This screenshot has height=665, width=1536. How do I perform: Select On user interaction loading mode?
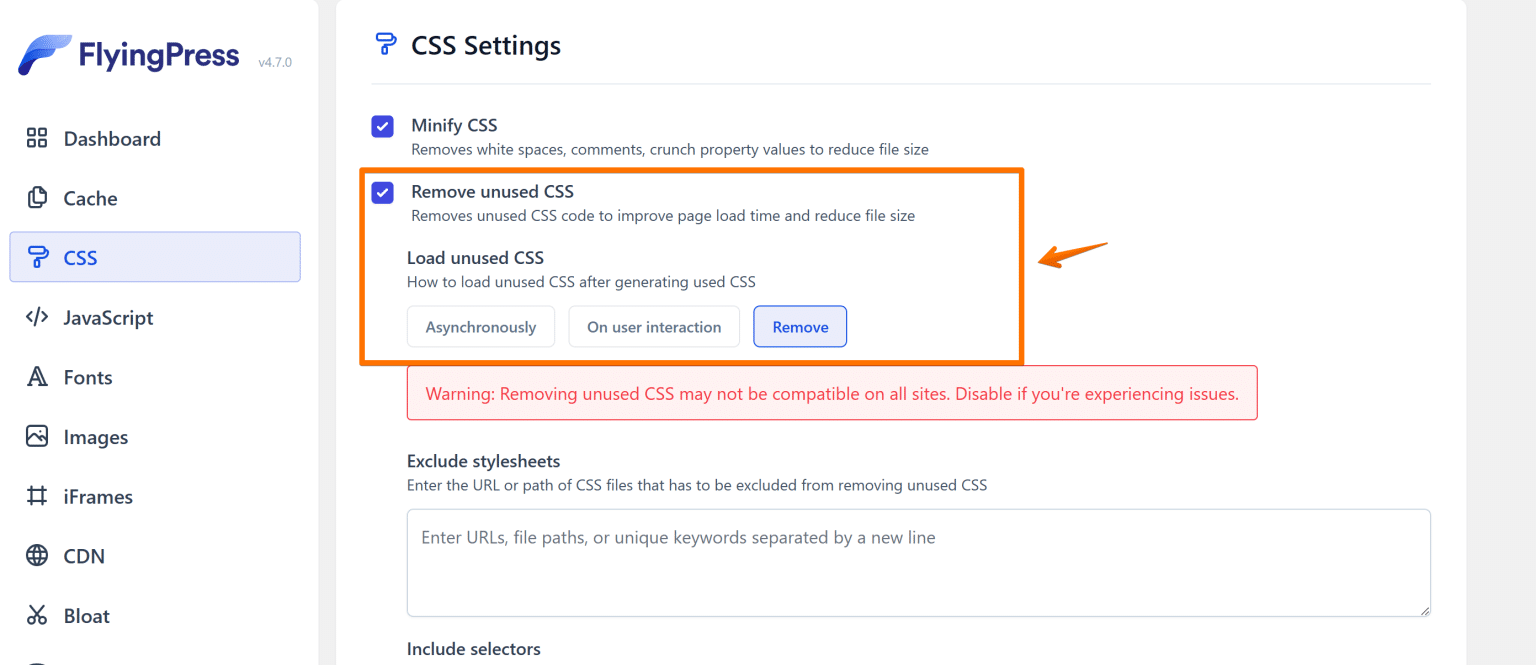coord(654,326)
